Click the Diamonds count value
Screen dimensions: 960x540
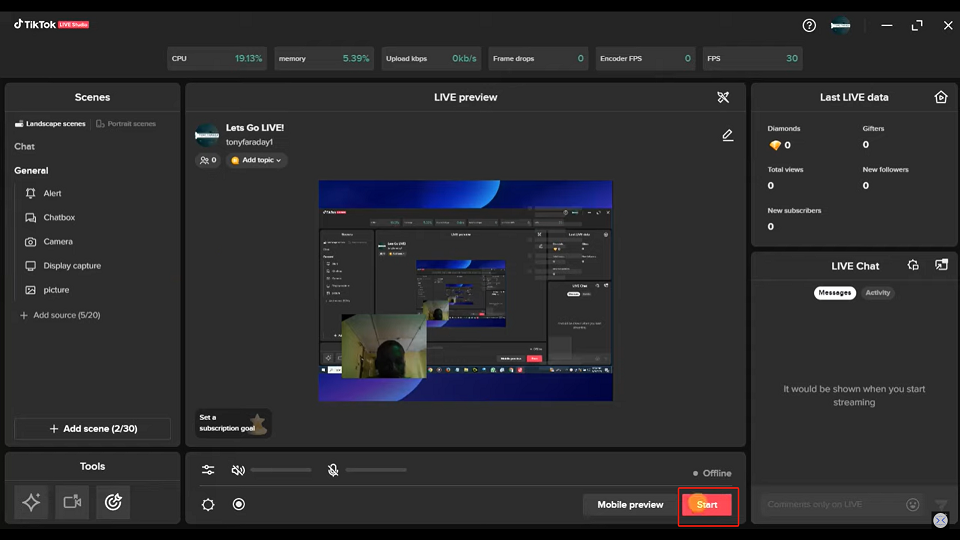(x=787, y=145)
